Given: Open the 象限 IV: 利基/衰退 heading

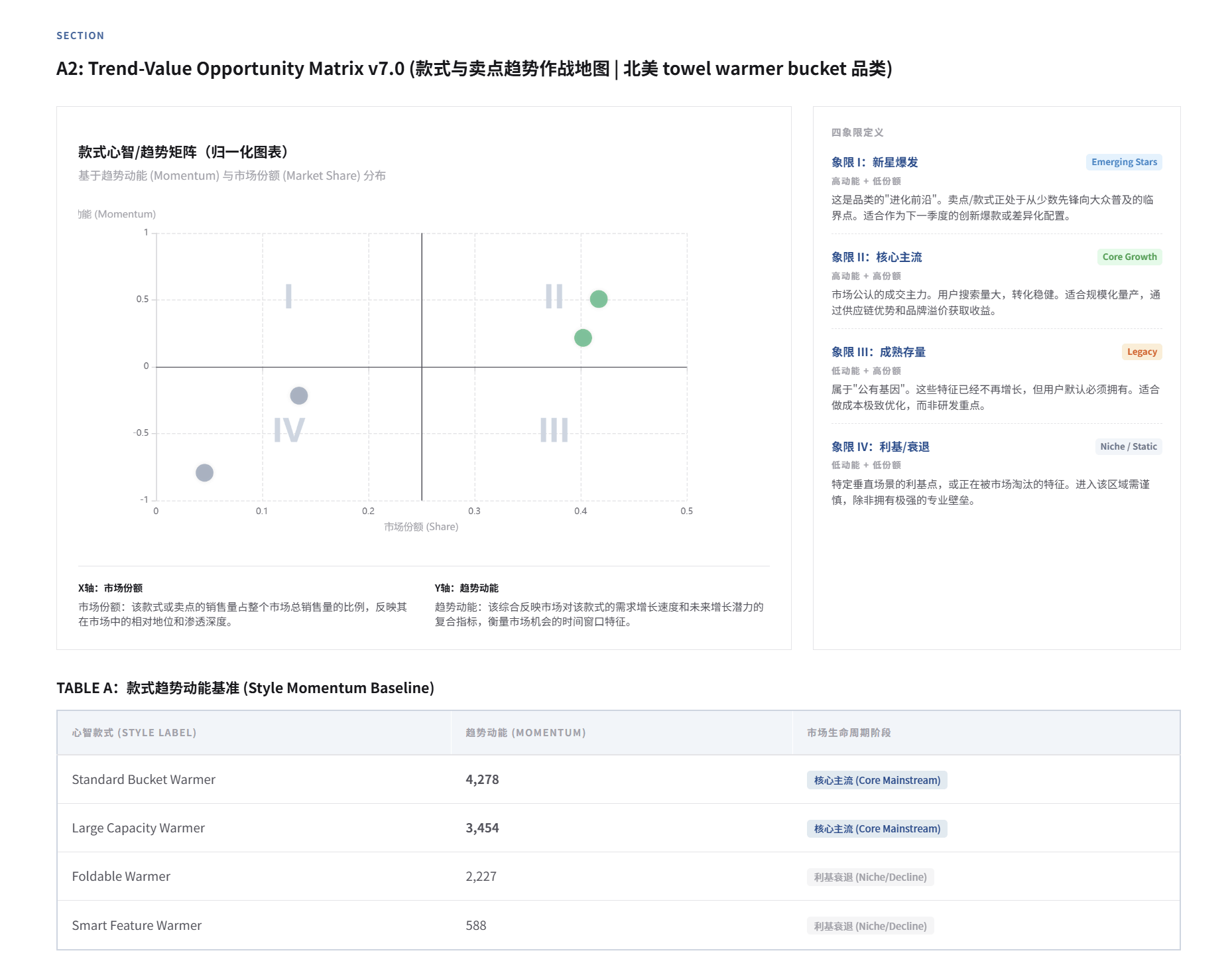Looking at the screenshot, I should (880, 447).
